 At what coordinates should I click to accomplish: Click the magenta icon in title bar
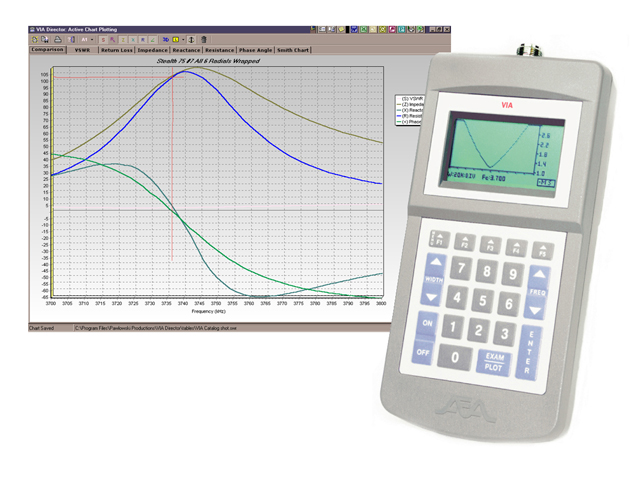pos(392,29)
